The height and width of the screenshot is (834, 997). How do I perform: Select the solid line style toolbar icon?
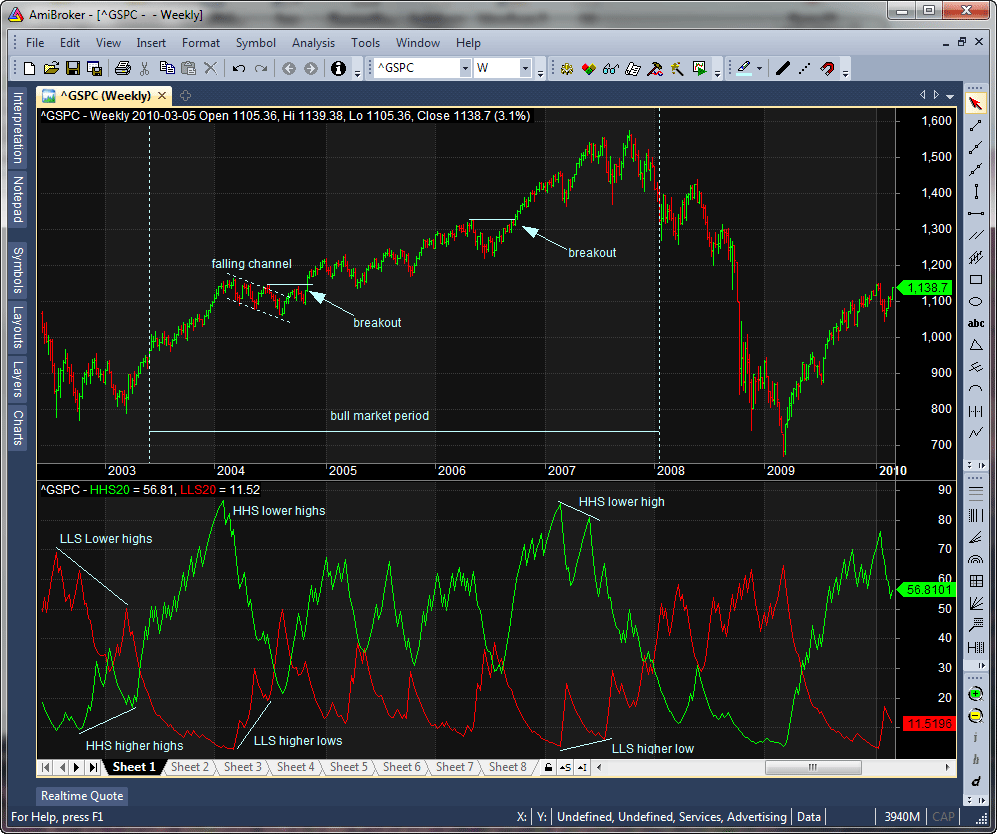783,69
